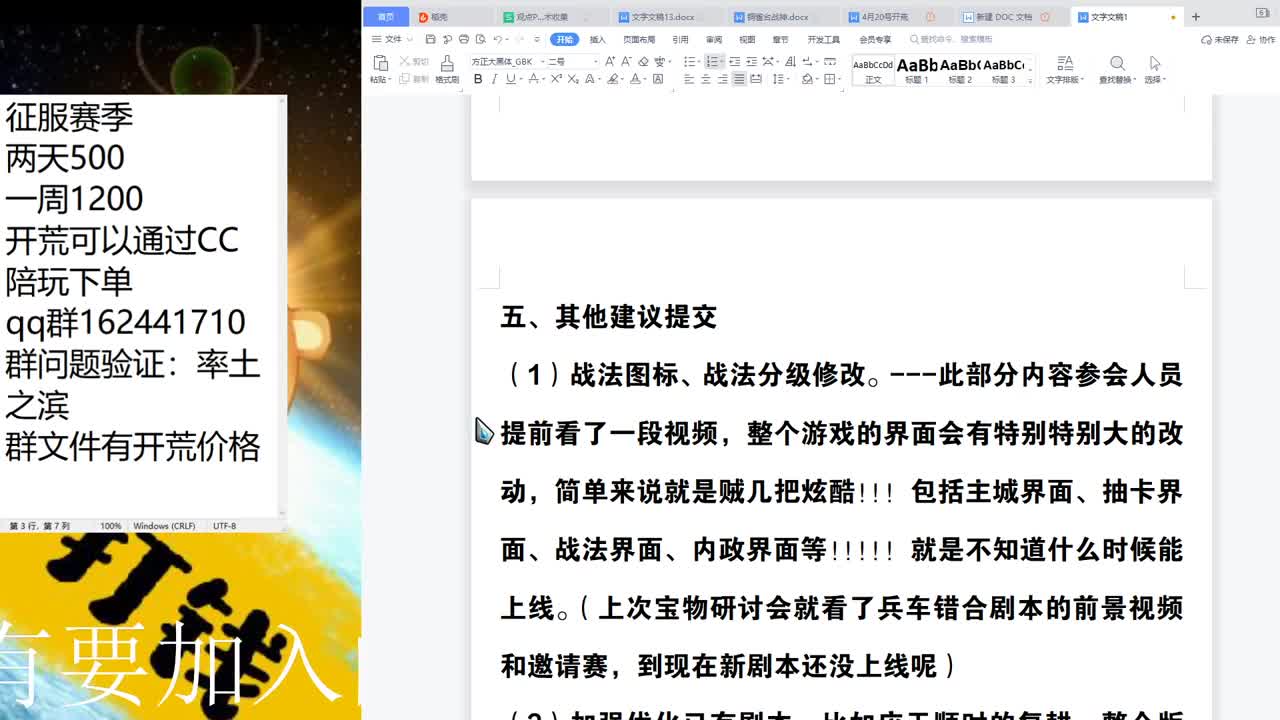Toggle superscript formatting
This screenshot has width=1280, height=720.
[556, 79]
